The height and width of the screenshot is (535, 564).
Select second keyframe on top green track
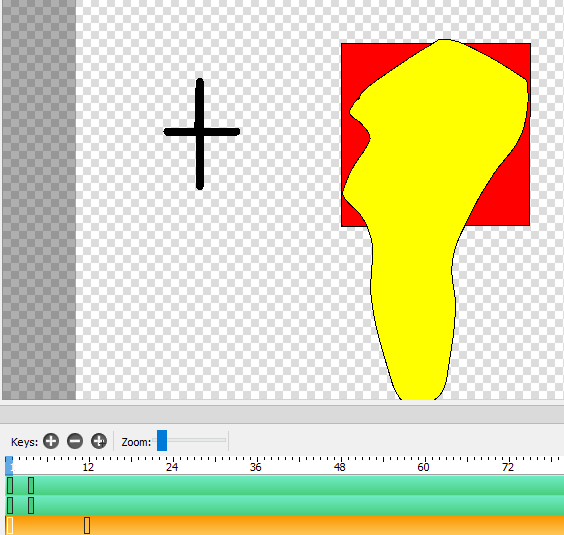click(x=31, y=485)
